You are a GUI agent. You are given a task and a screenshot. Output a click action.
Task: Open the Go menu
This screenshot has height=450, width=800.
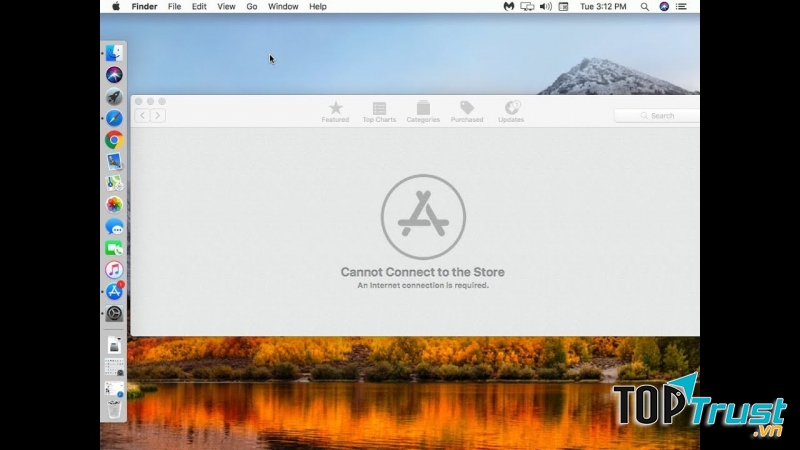(252, 7)
